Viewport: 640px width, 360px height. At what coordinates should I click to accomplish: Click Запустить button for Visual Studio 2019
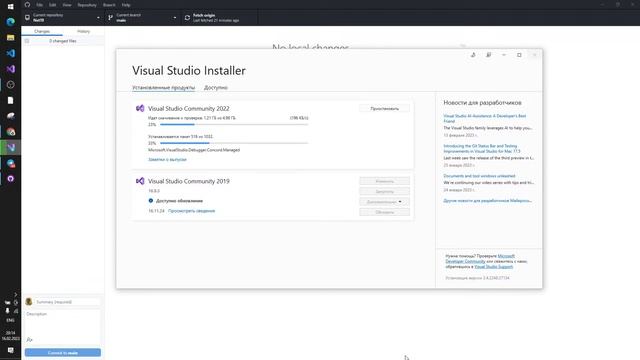384,191
